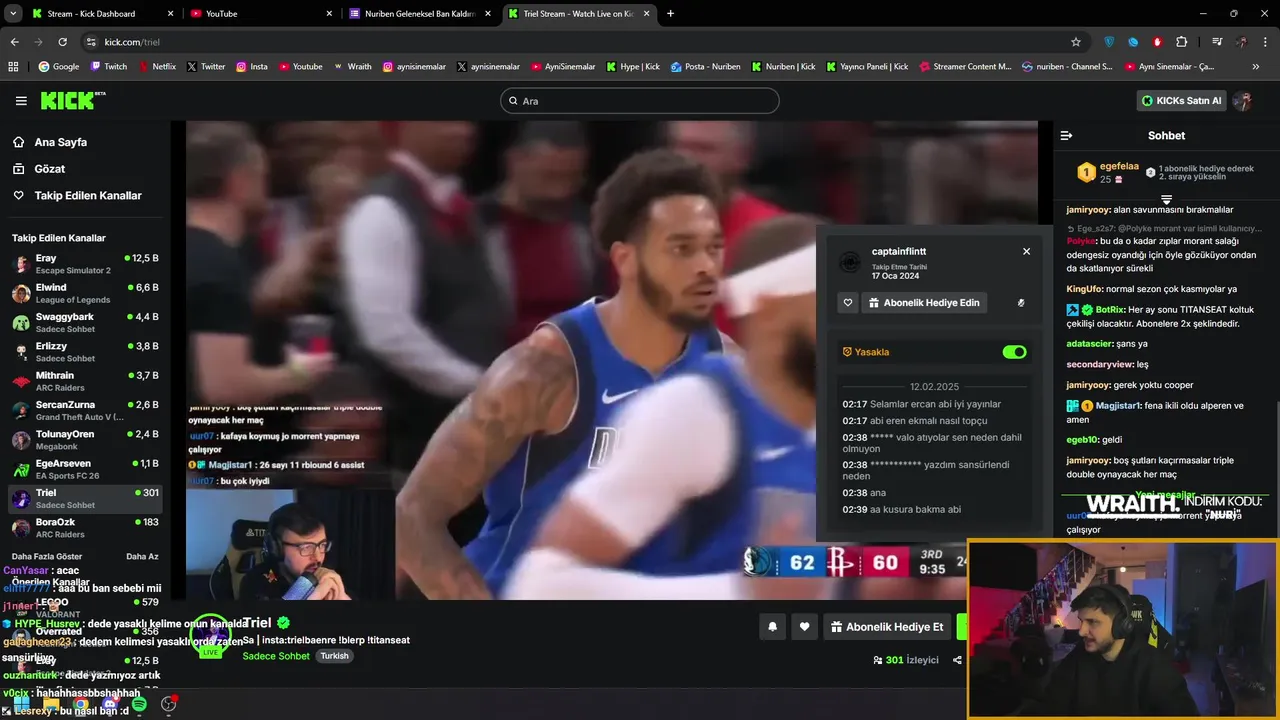Close the captainflintt user card

1026,251
